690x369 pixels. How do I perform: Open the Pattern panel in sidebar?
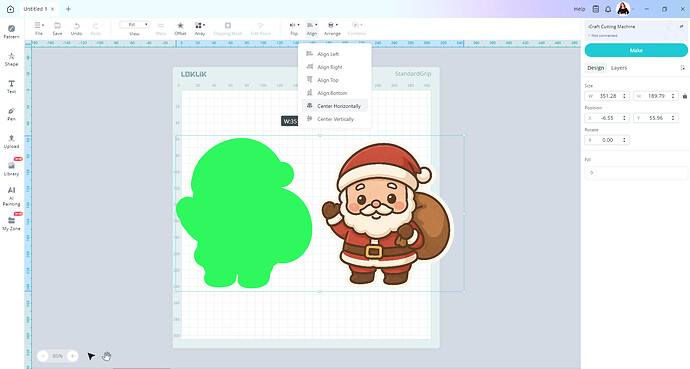click(x=11, y=32)
